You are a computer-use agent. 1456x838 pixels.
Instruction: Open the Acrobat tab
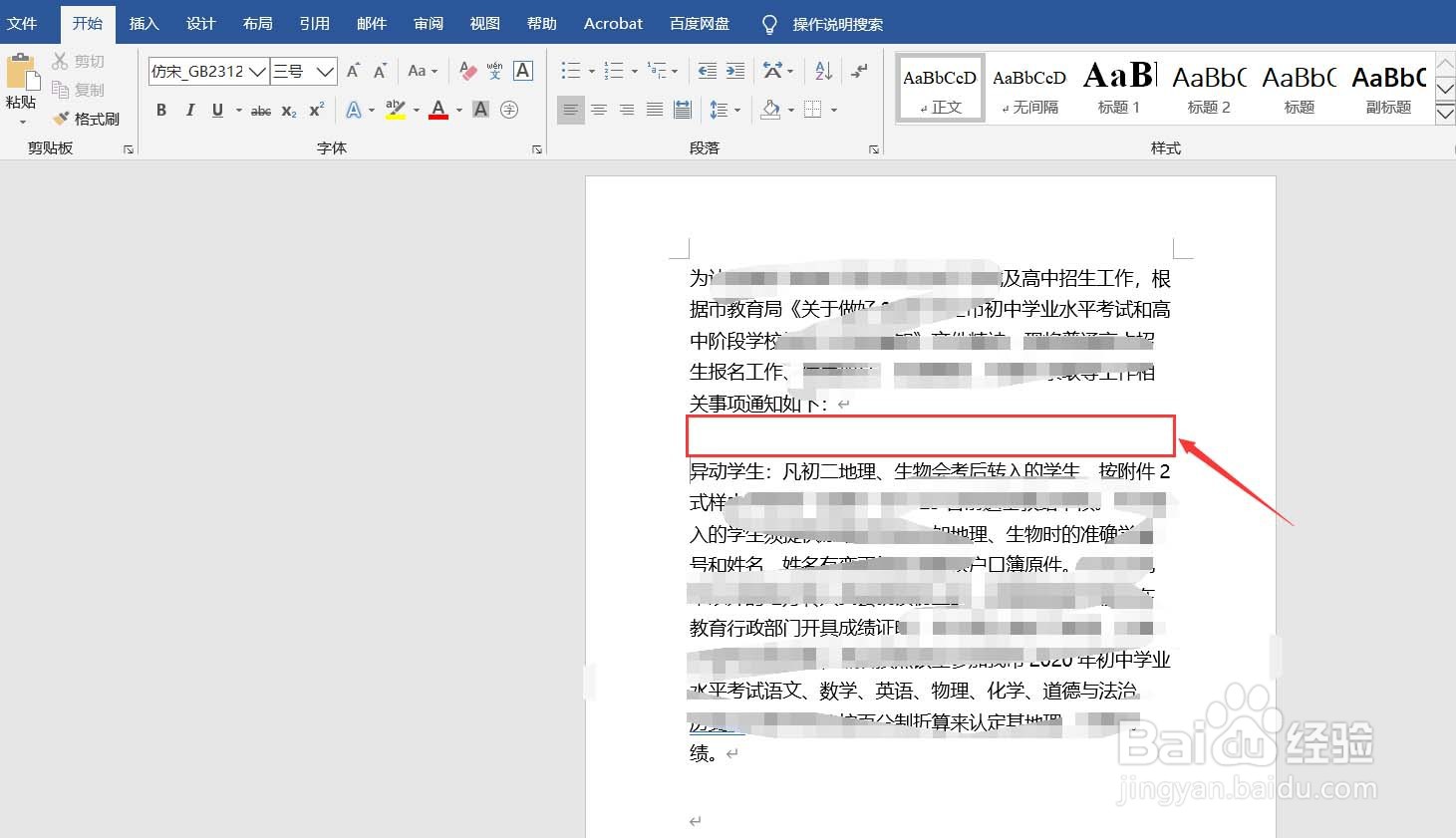pyautogui.click(x=613, y=23)
